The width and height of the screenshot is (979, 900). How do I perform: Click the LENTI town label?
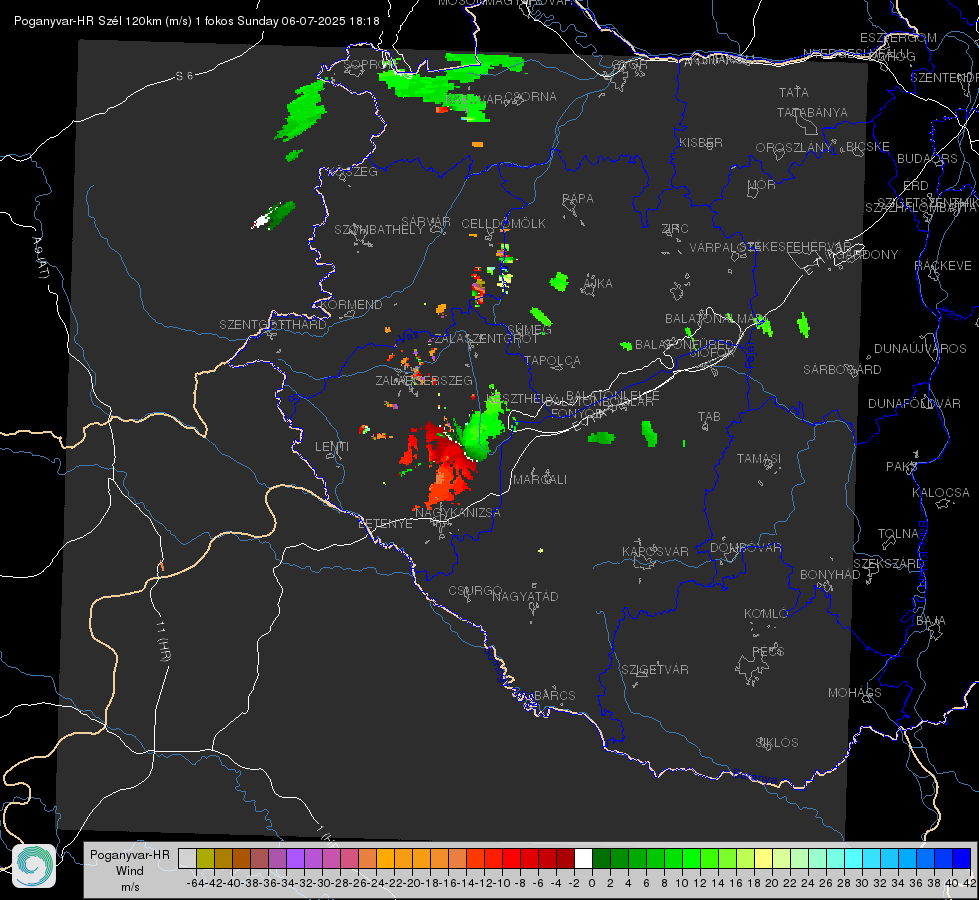click(x=332, y=447)
